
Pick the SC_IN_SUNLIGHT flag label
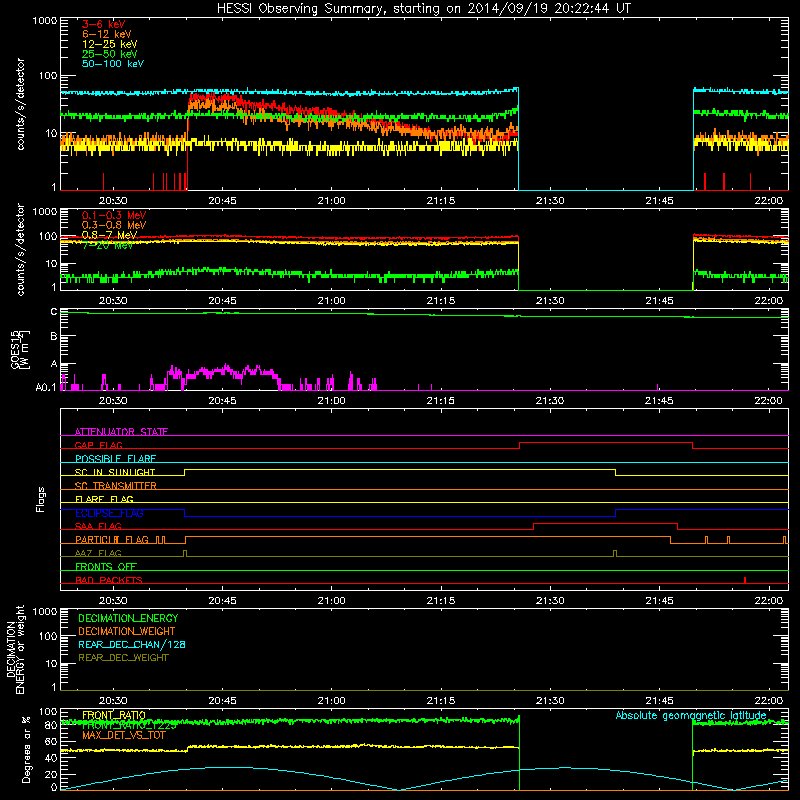point(115,472)
